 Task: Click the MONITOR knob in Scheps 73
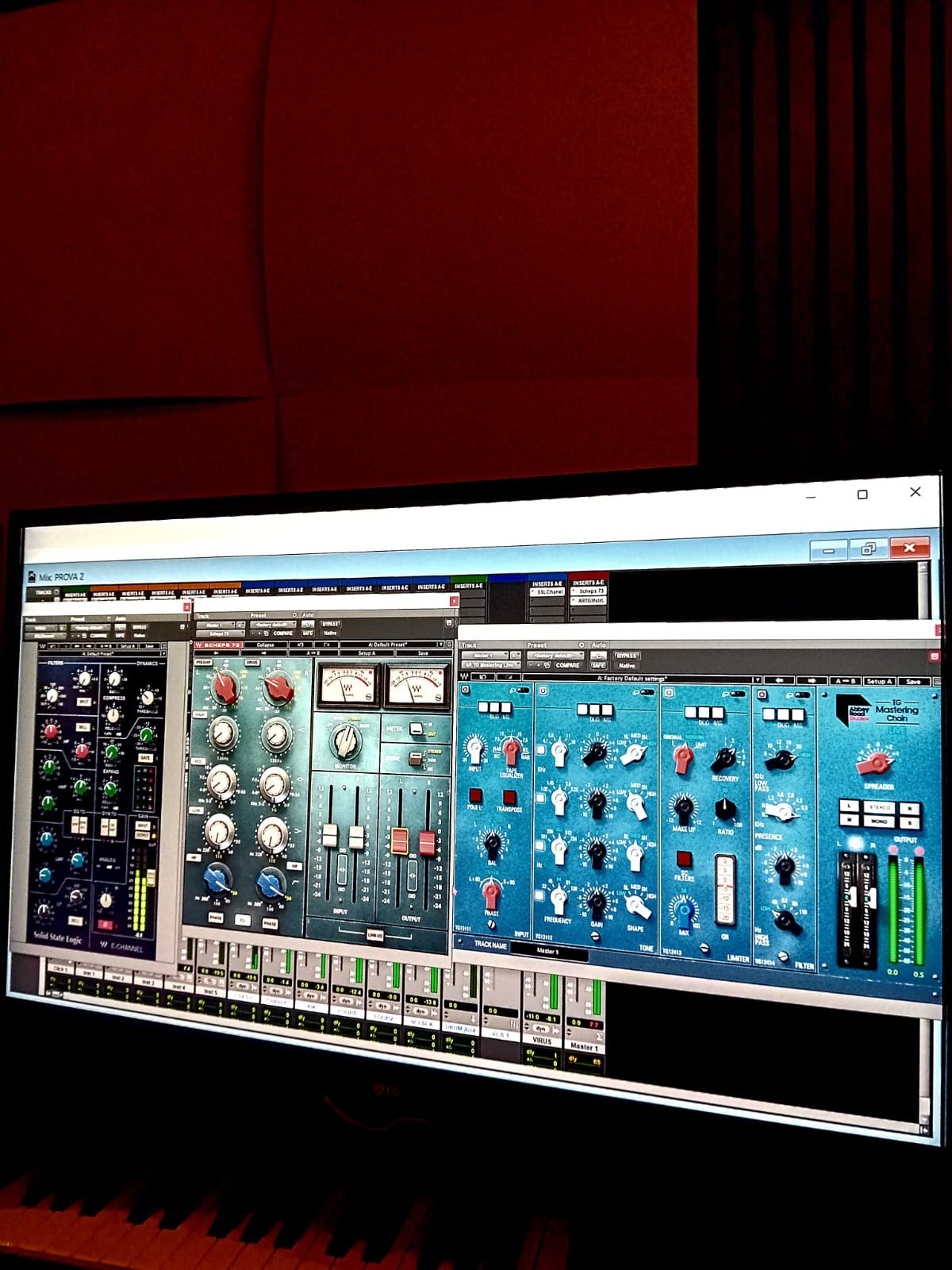click(345, 741)
